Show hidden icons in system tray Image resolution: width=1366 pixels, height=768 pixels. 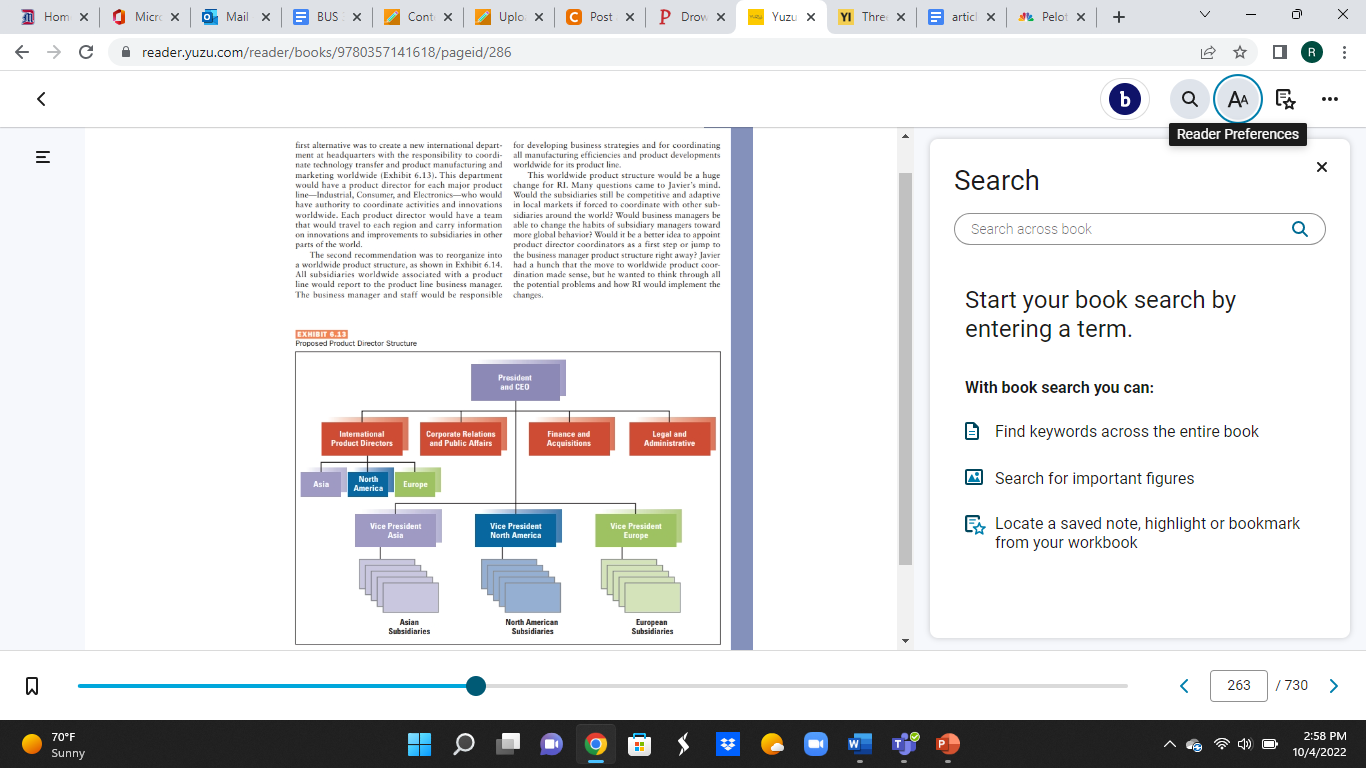click(x=1169, y=744)
